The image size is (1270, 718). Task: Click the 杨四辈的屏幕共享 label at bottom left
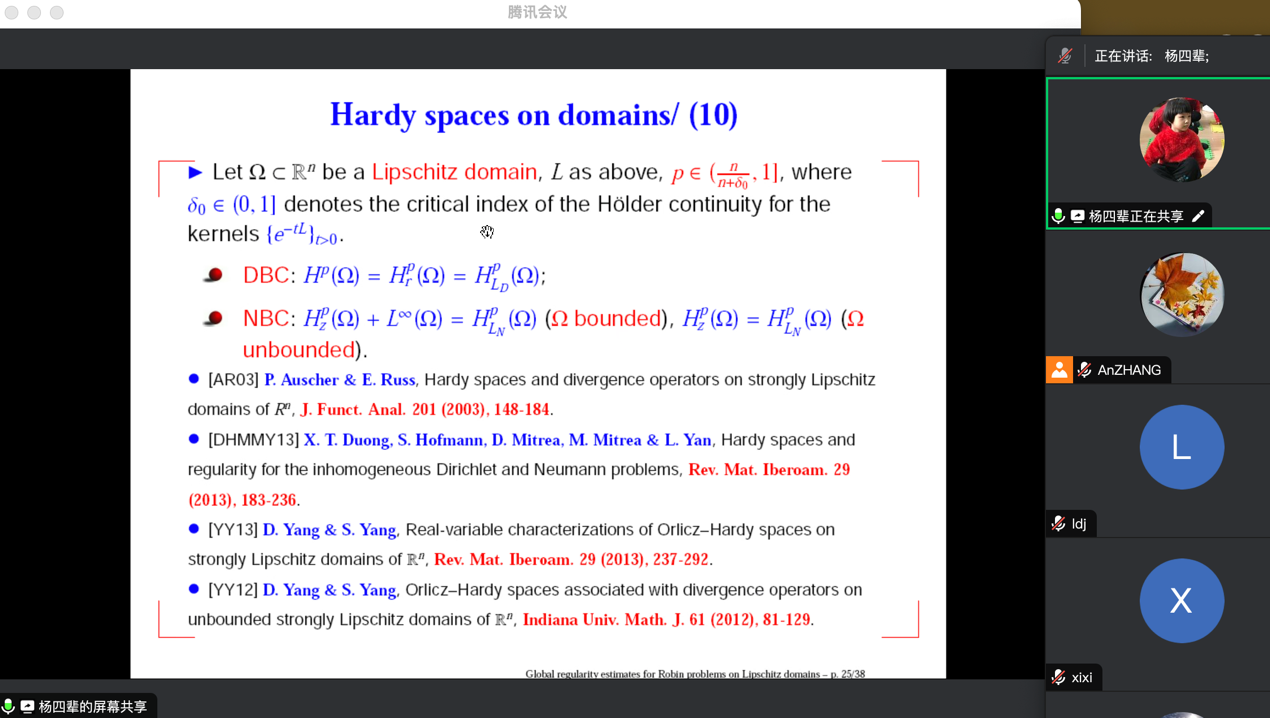click(92, 707)
